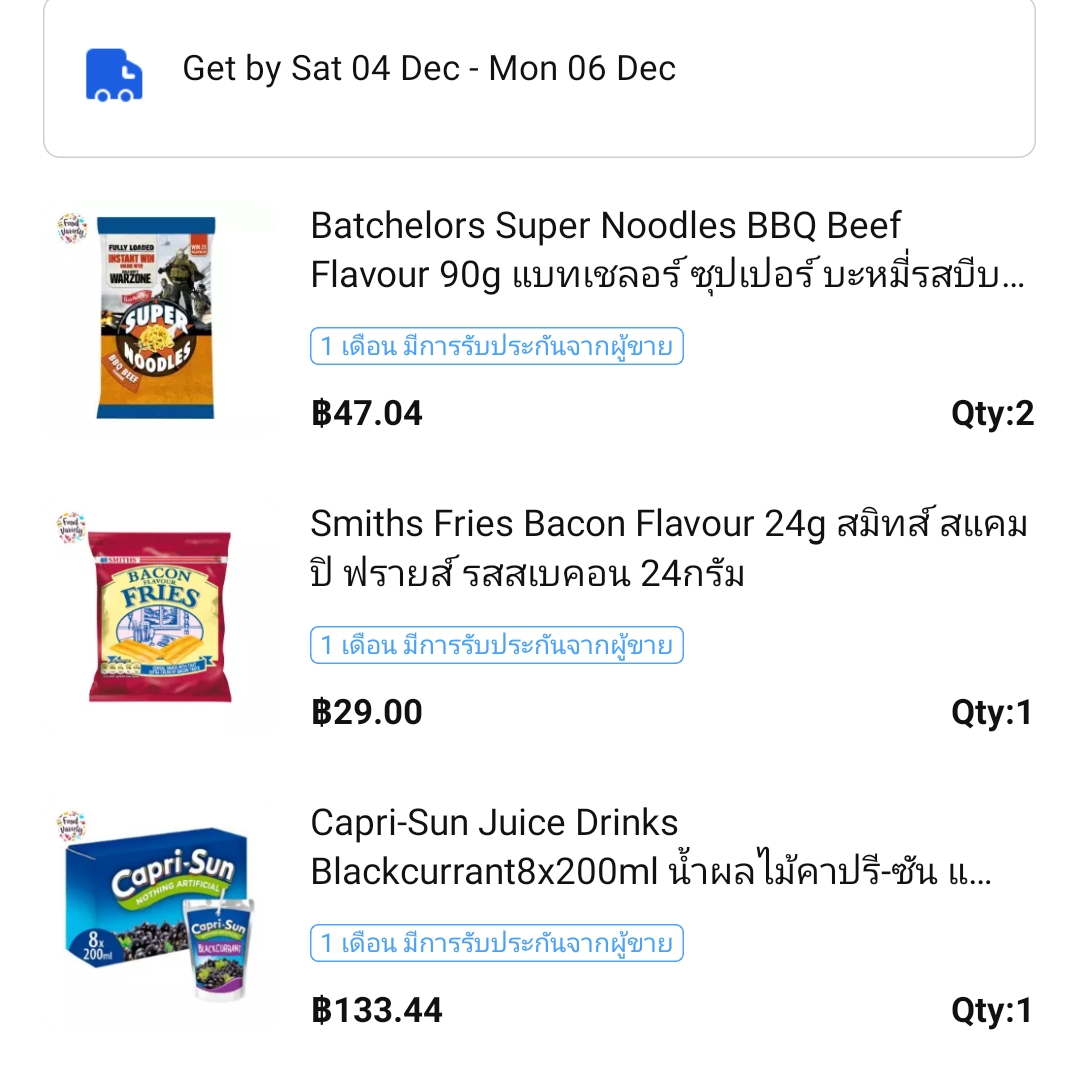Image resolution: width=1080 pixels, height=1085 pixels.
Task: Tap the Food Variety badge on the Bacon Fries image
Action: tap(72, 527)
